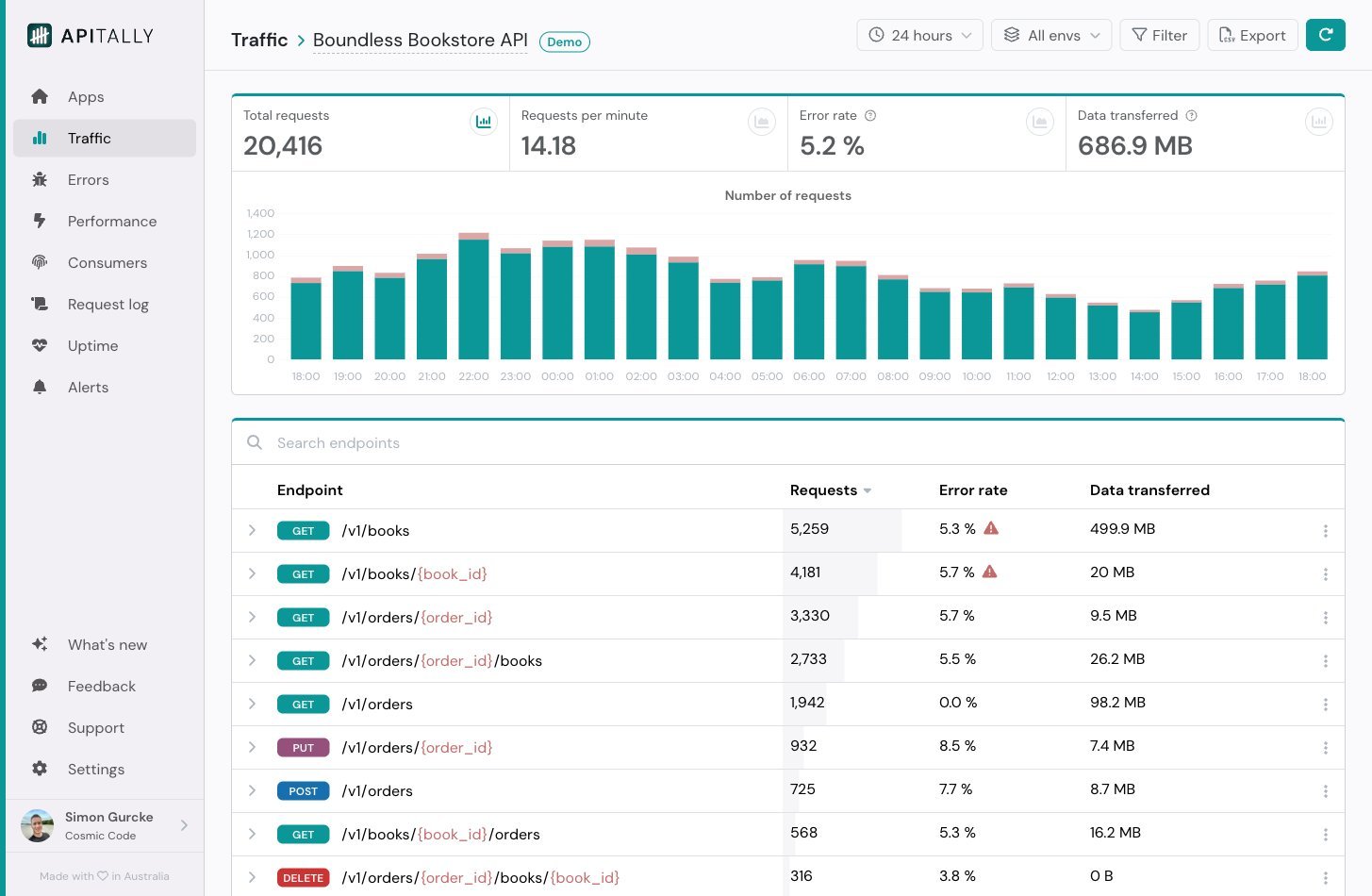Switch chart to Error rate view

[x=1039, y=122]
